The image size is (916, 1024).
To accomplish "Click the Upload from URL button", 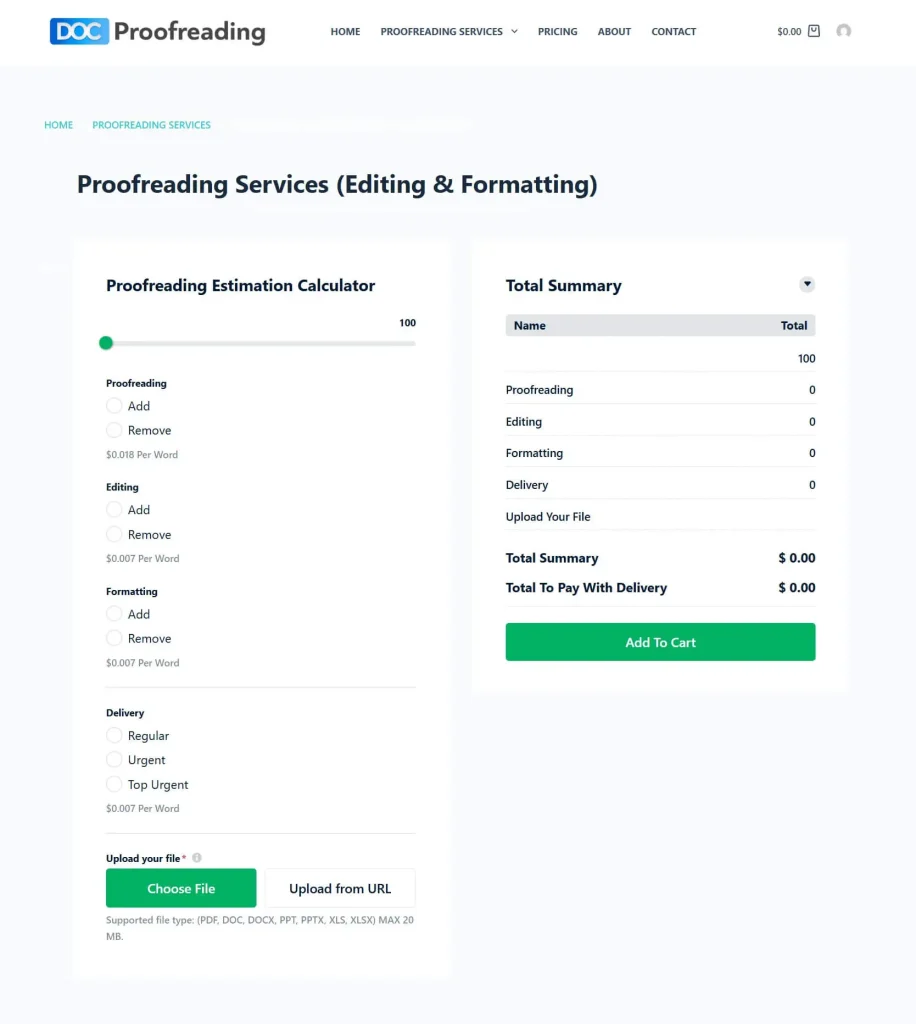I will 340,888.
